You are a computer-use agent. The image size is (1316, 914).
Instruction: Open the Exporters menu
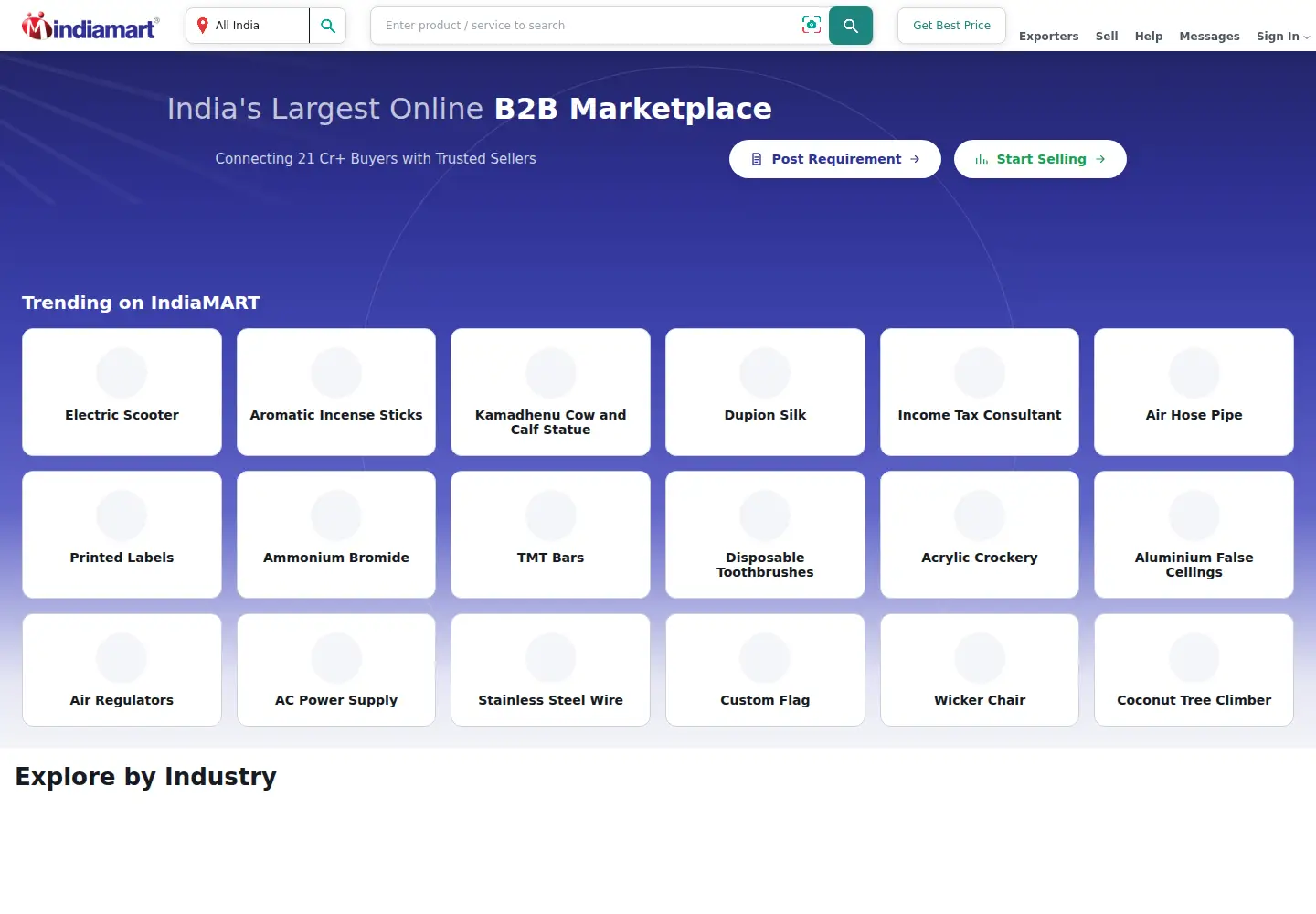tap(1048, 37)
